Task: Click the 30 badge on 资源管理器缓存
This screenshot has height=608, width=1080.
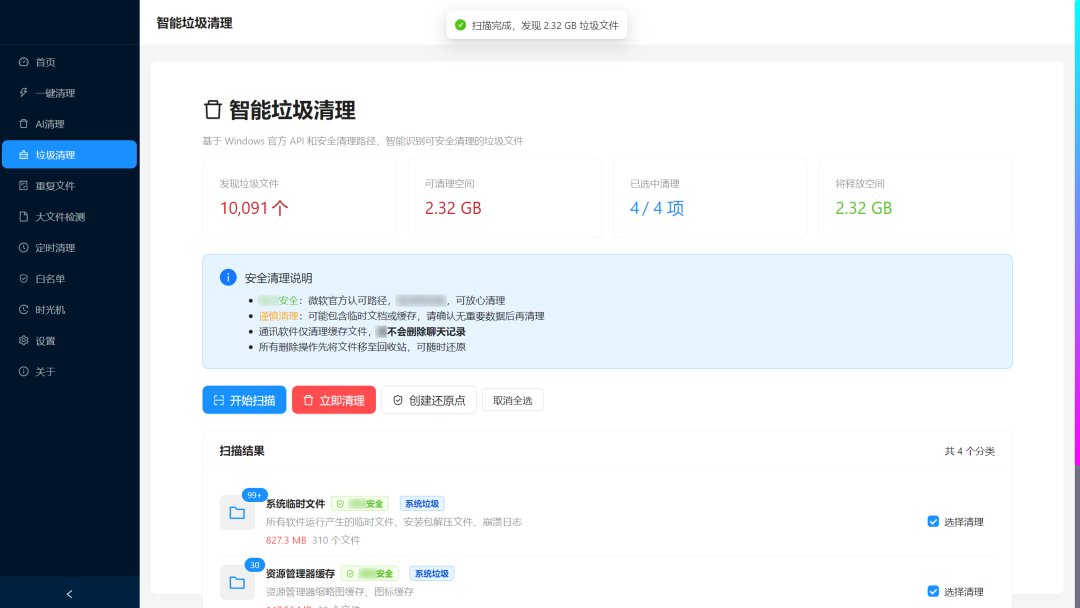Action: [x=255, y=565]
